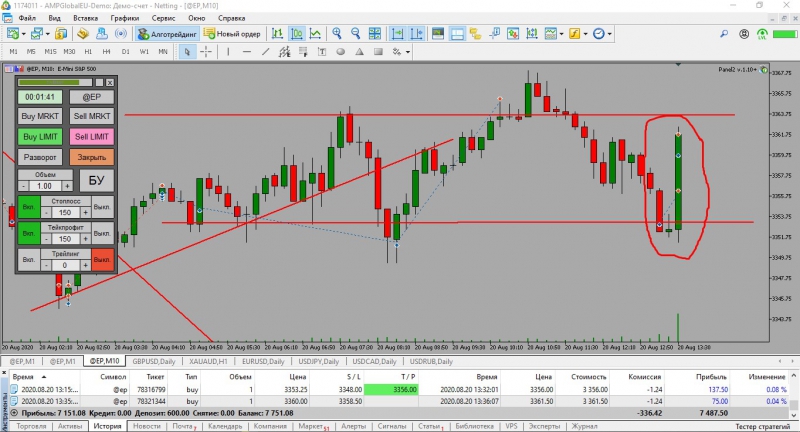Image resolution: width=800 pixels, height=432 pixels.
Task: Select the equidistant channel tool
Action: (x=284, y=52)
